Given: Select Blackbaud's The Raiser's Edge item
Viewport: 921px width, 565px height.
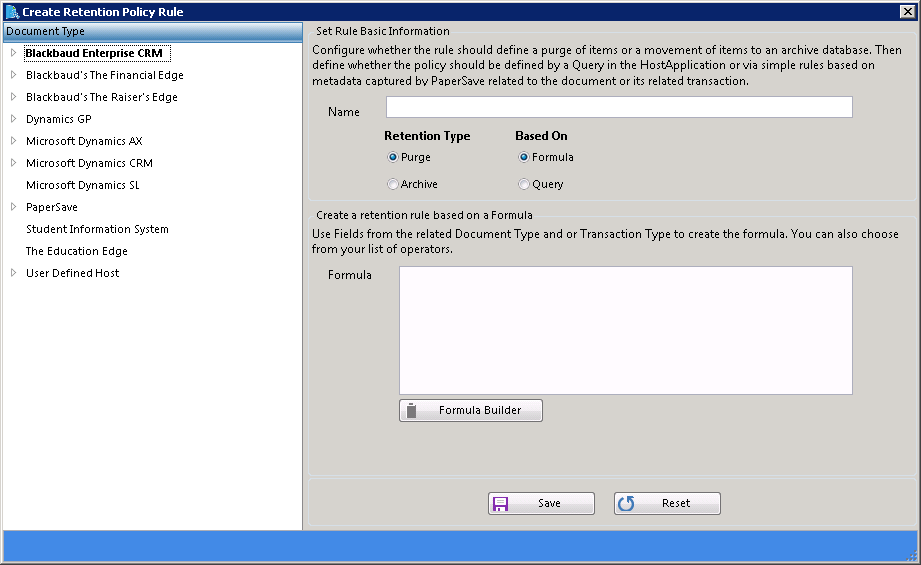Looking at the screenshot, I should [102, 97].
